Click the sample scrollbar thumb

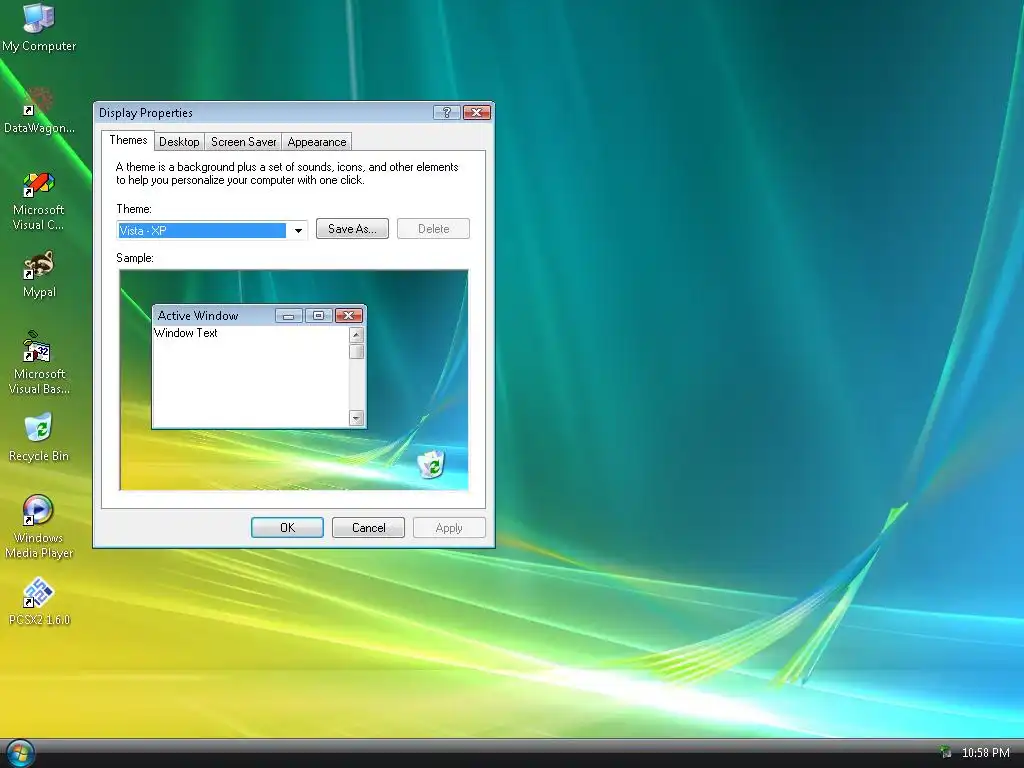pyautogui.click(x=357, y=351)
